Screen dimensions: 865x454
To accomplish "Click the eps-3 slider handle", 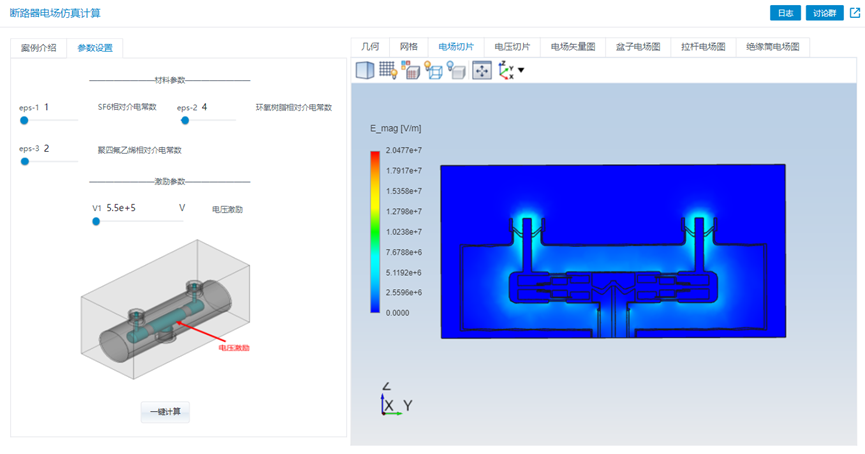I will 25,162.
